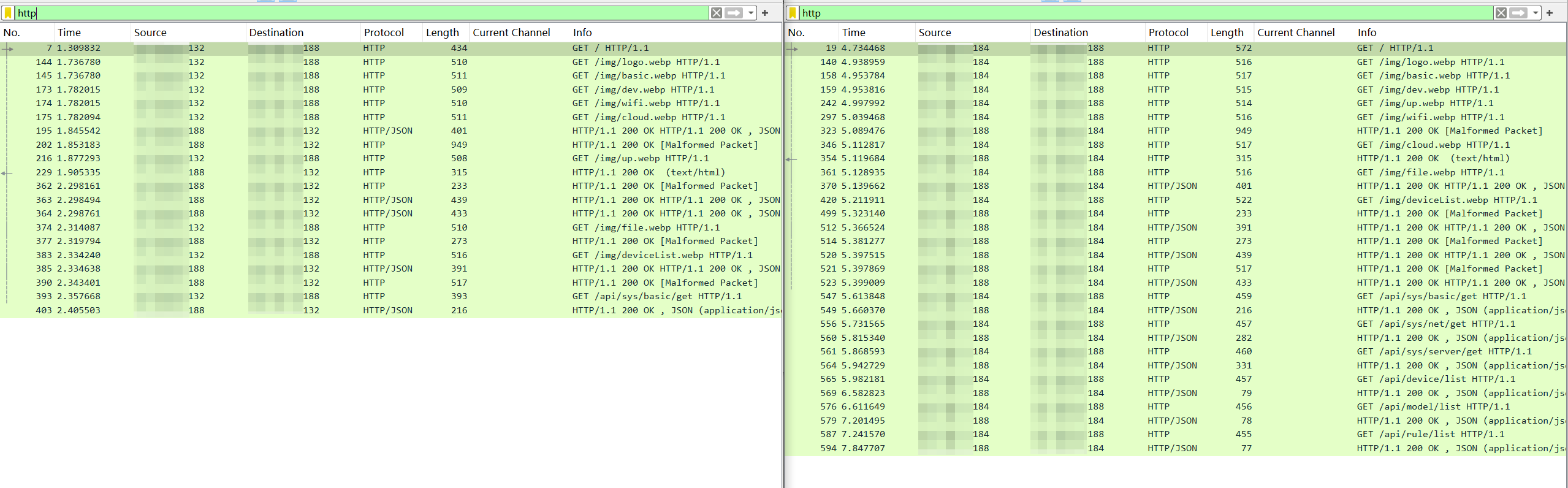The width and height of the screenshot is (1568, 488).
Task: Click the http filter text field on right
Action: click(1140, 13)
